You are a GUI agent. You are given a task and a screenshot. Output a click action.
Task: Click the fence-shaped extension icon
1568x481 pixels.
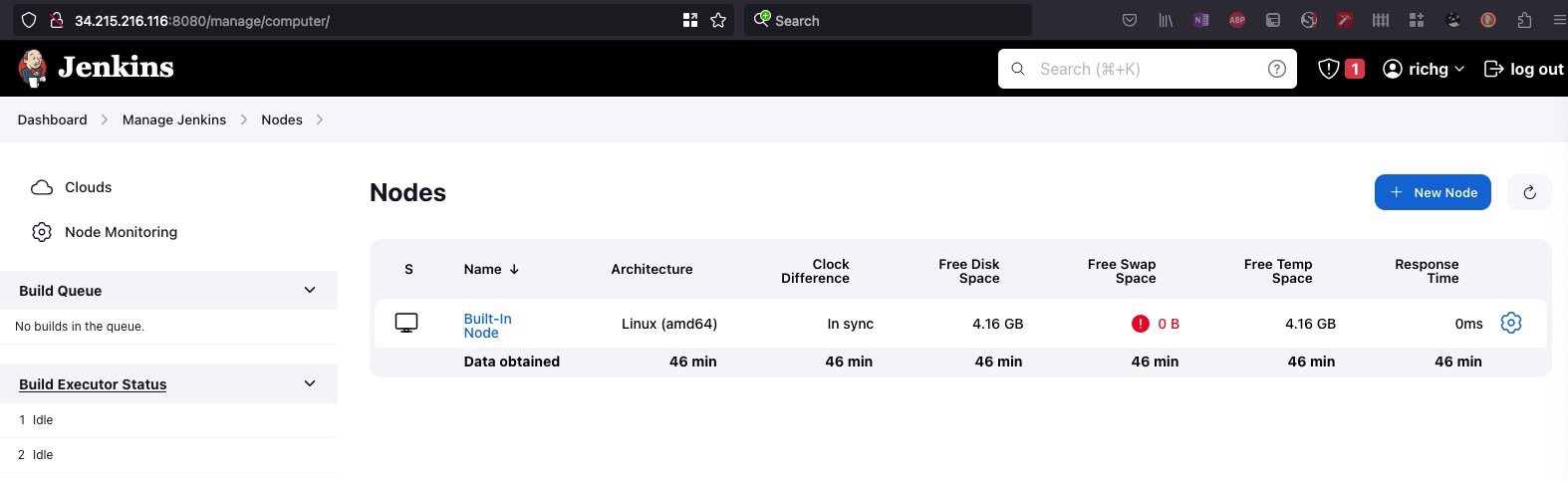[1381, 20]
